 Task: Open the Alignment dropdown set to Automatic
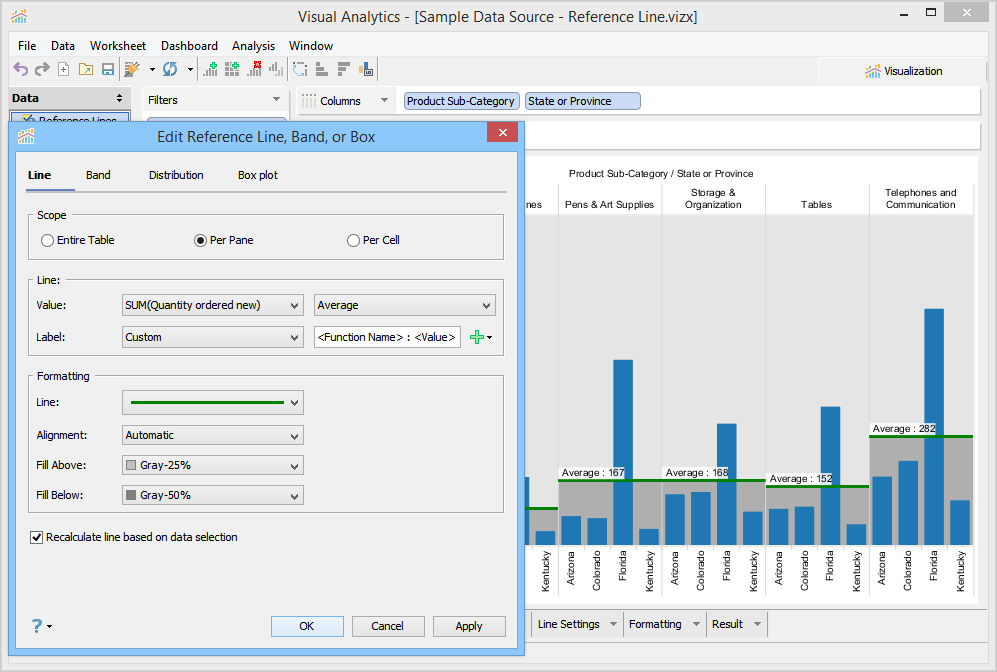[x=212, y=435]
